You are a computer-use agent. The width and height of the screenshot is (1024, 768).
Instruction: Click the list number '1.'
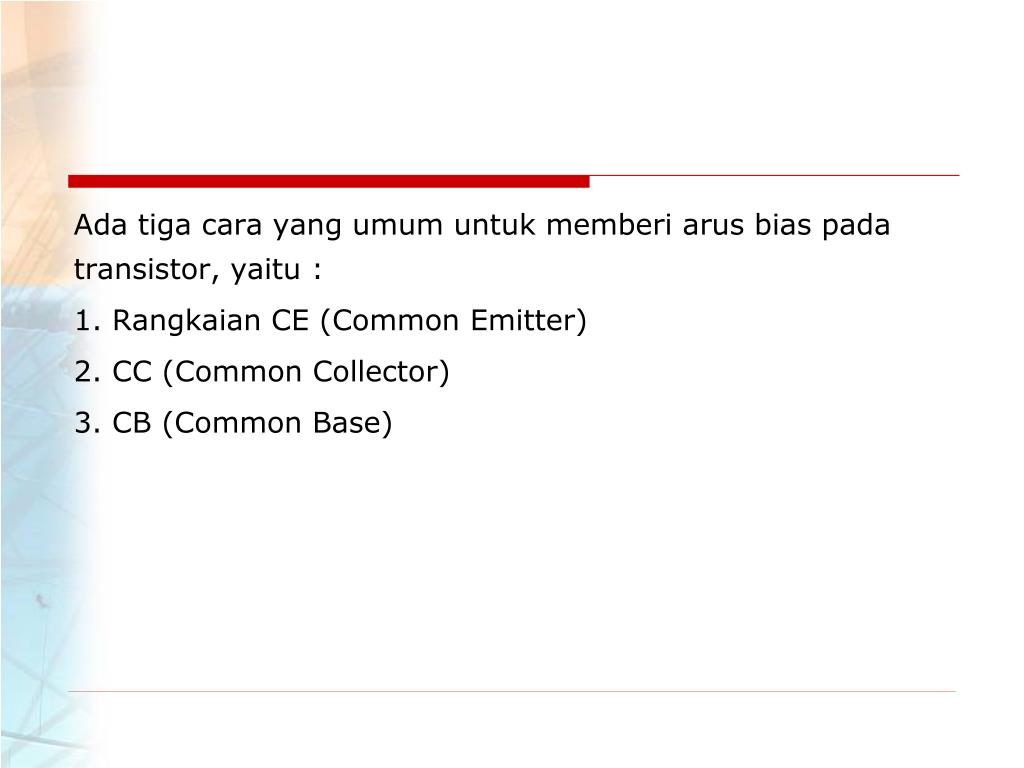point(88,321)
